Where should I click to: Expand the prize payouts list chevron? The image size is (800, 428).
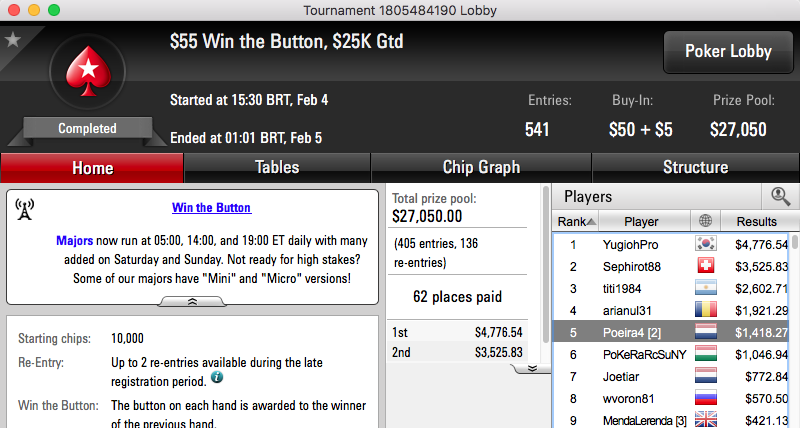(x=532, y=368)
